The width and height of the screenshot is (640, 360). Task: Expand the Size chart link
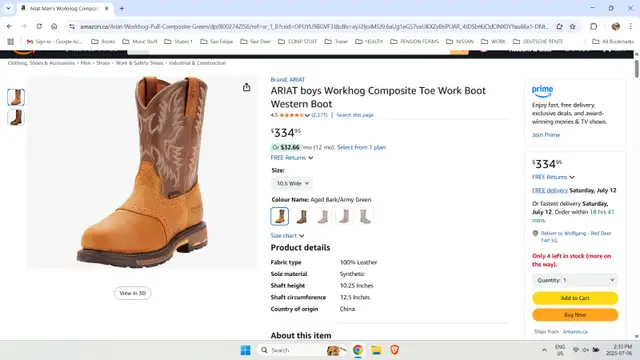coord(287,236)
